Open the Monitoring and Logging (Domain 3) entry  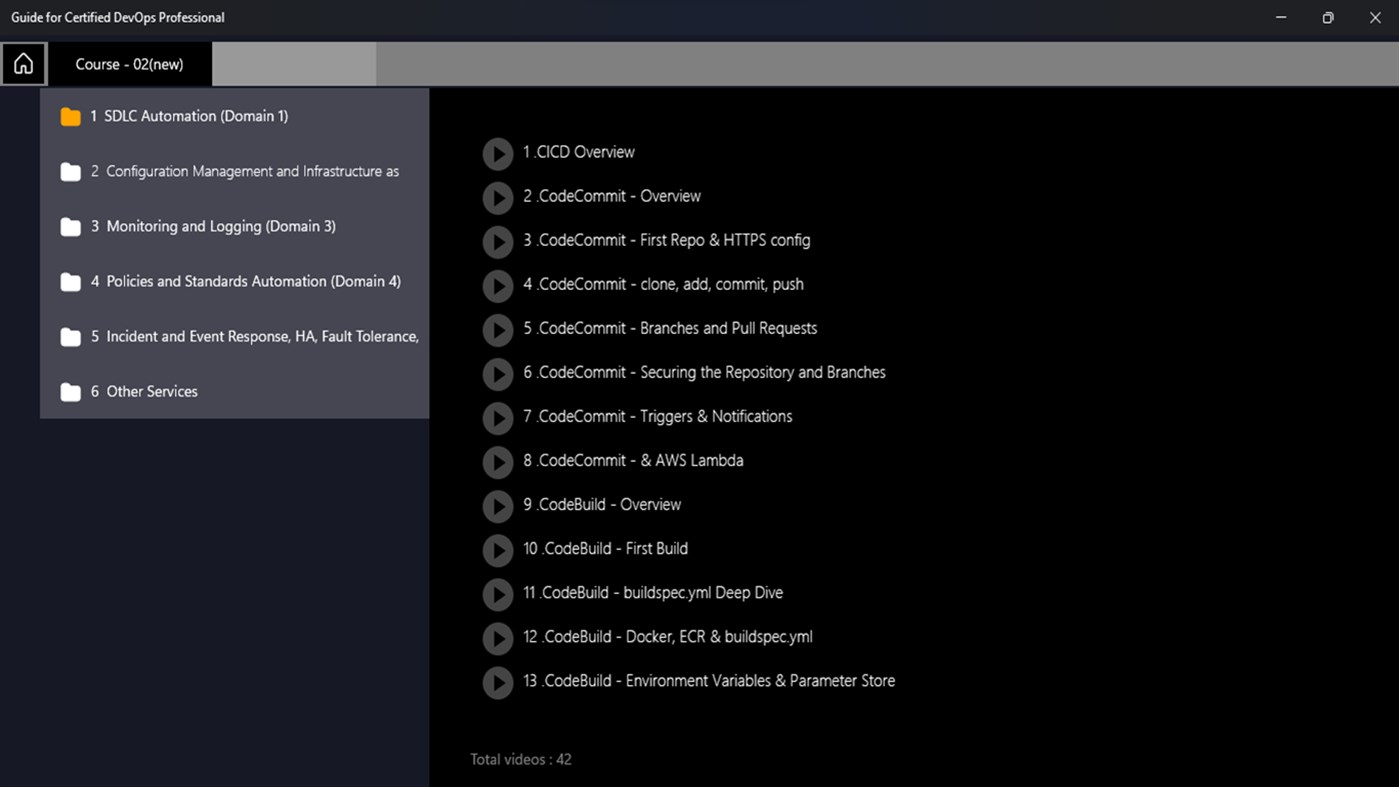(x=218, y=226)
